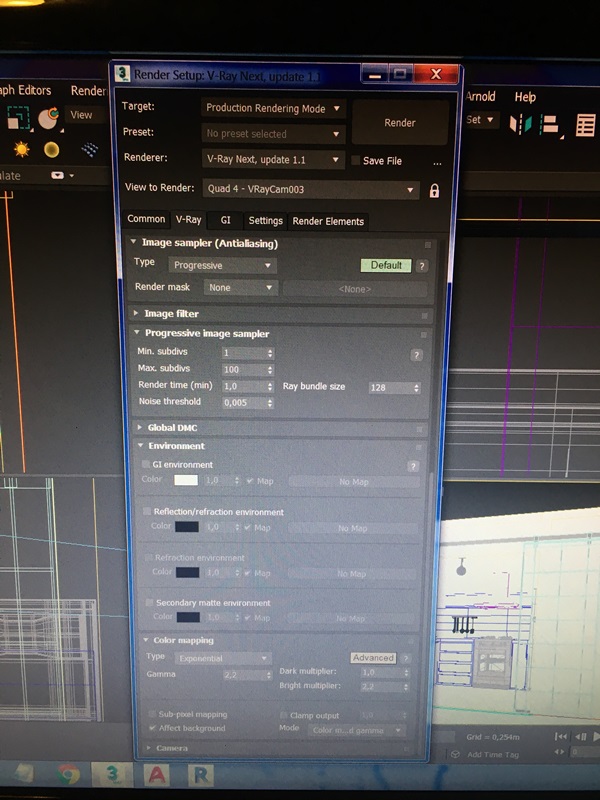Adjust the Ray bundle size spinner

[x=417, y=388]
